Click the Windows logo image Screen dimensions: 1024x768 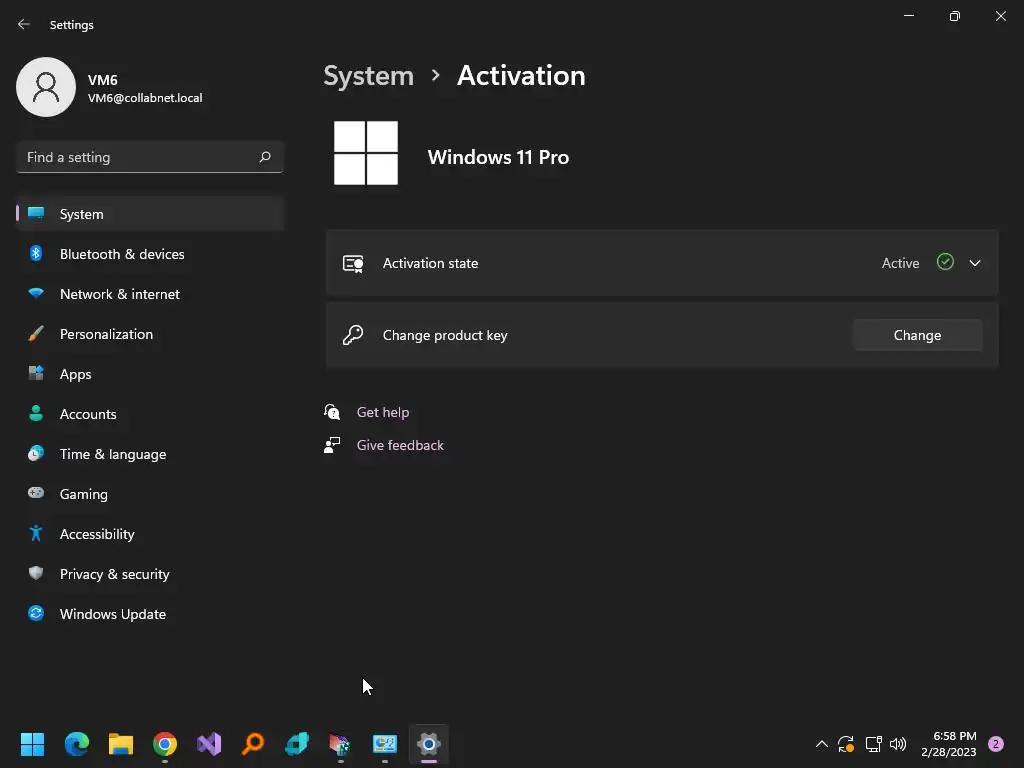point(366,153)
